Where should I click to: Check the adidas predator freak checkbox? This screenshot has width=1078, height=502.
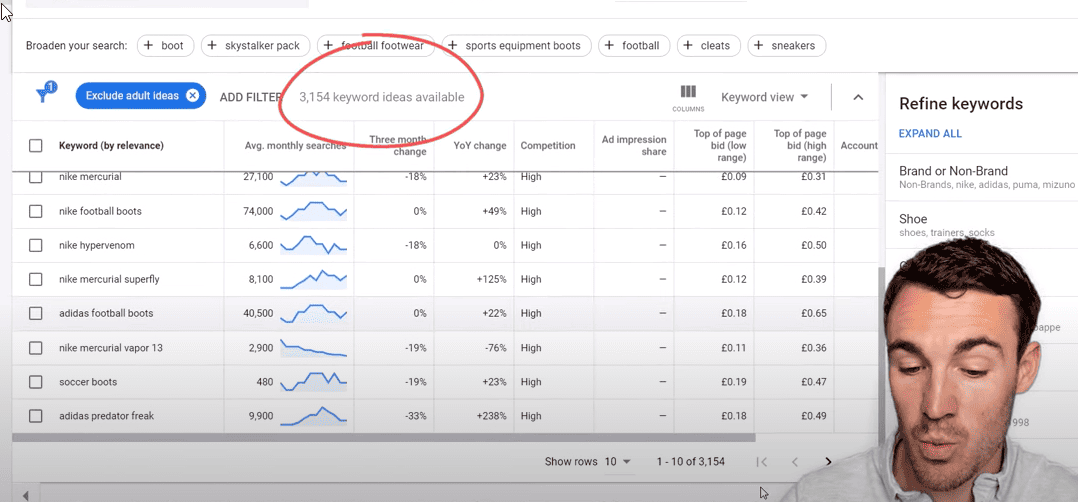(x=36, y=416)
